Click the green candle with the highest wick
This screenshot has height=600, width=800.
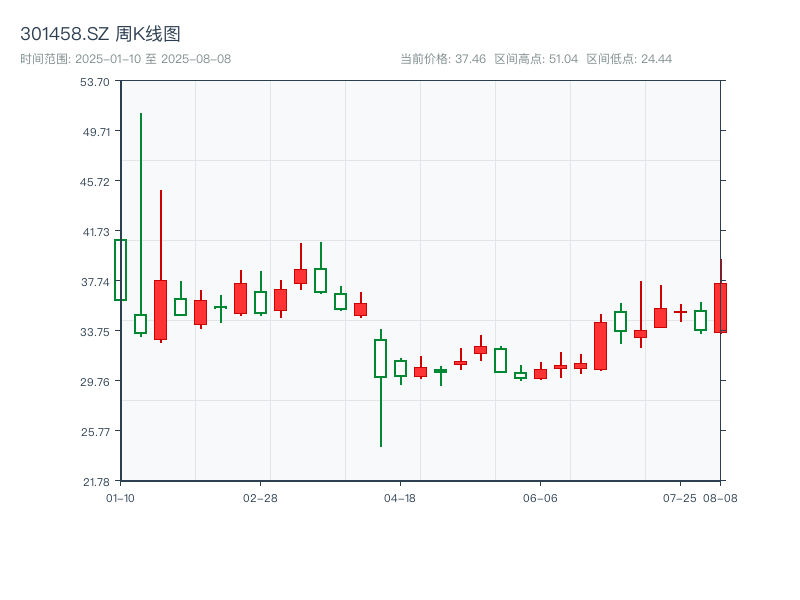pyautogui.click(x=141, y=324)
